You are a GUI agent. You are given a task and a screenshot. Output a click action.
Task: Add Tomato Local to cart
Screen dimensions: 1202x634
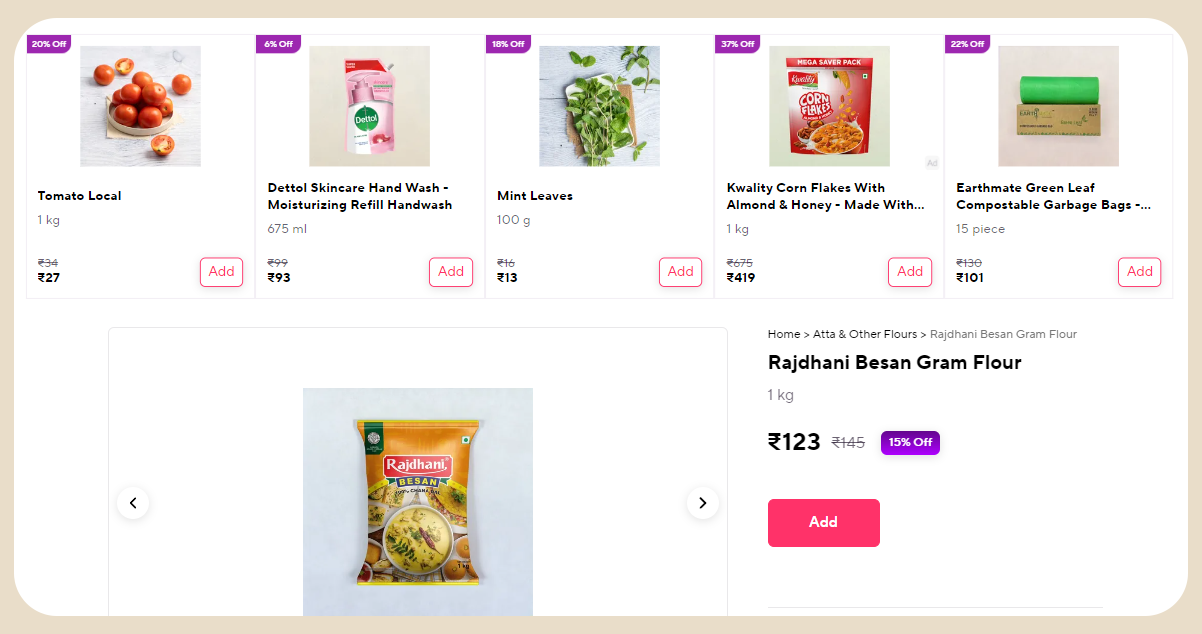(x=221, y=272)
